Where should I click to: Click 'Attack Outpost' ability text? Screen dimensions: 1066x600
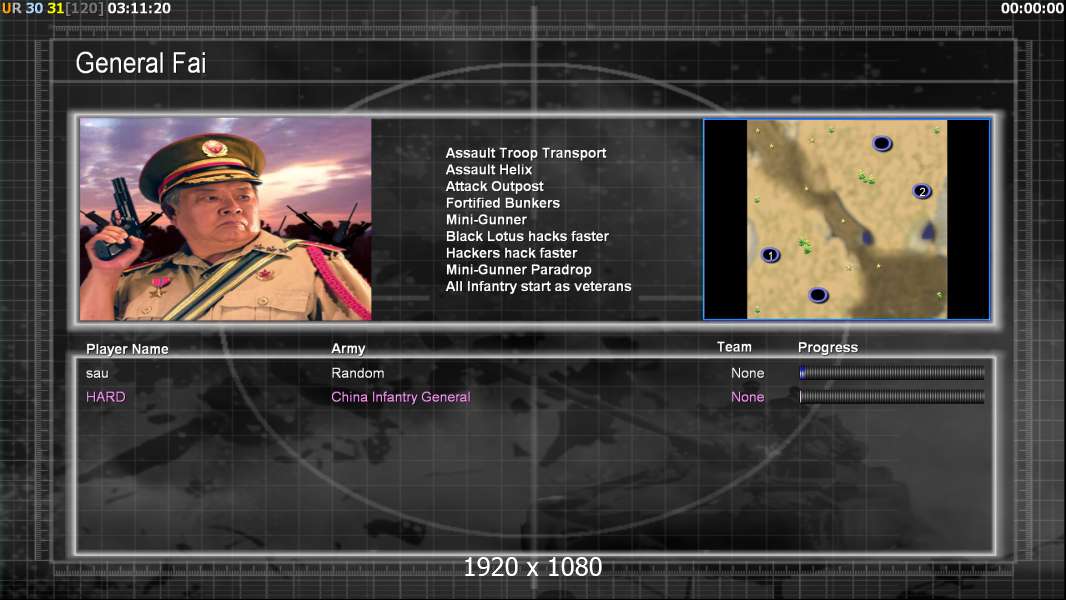494,186
